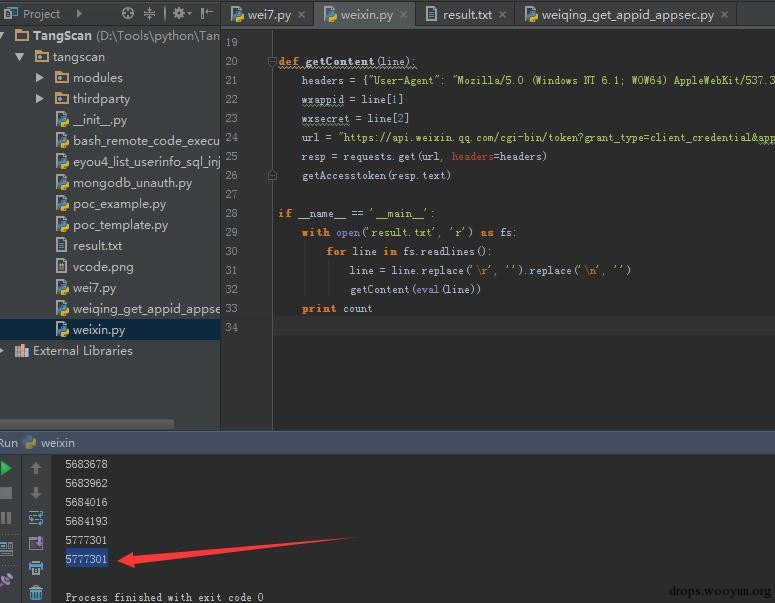The image size is (775, 603).
Task: Click the Stop process square icon
Action: [5, 493]
